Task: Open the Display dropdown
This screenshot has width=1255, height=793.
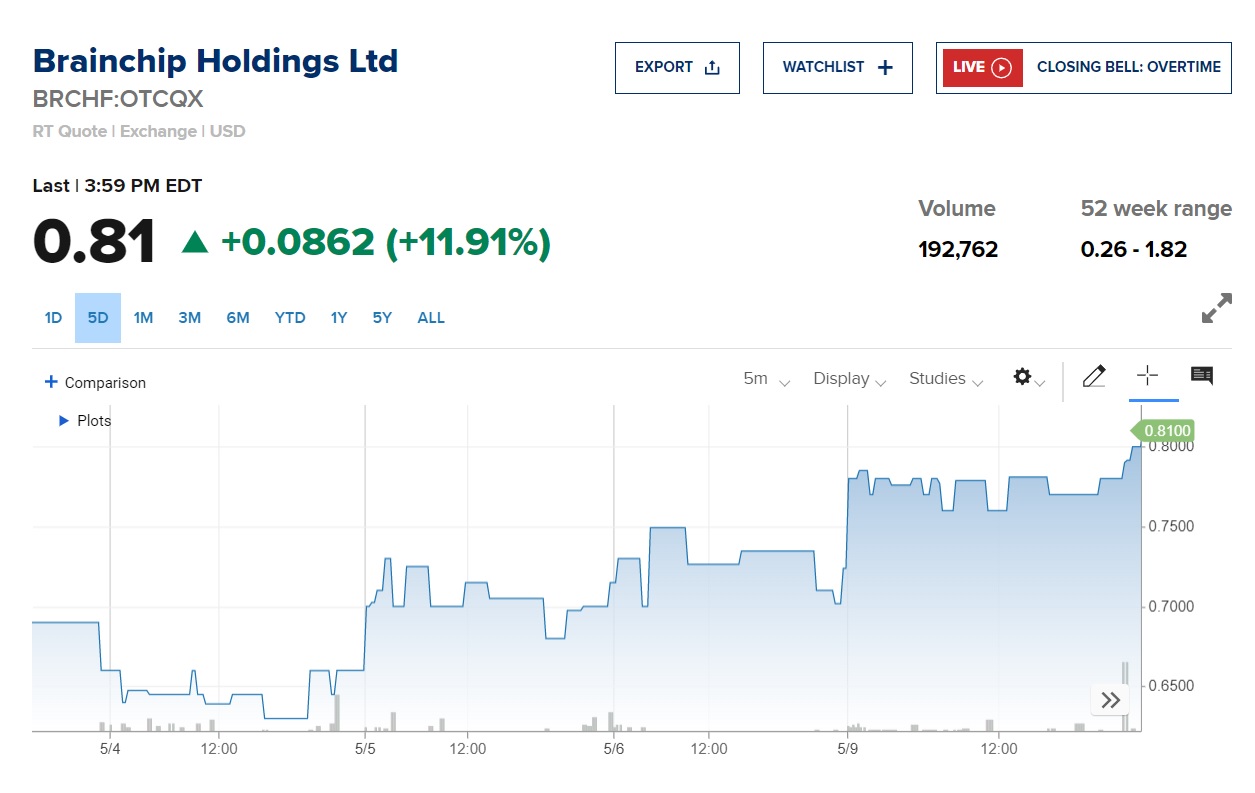Action: 849,379
